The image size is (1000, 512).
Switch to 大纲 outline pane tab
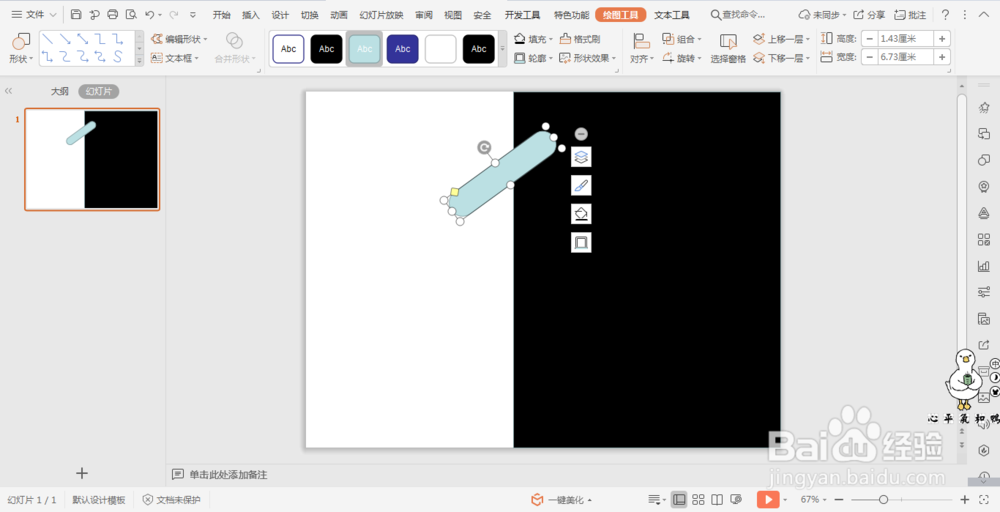coord(59,91)
